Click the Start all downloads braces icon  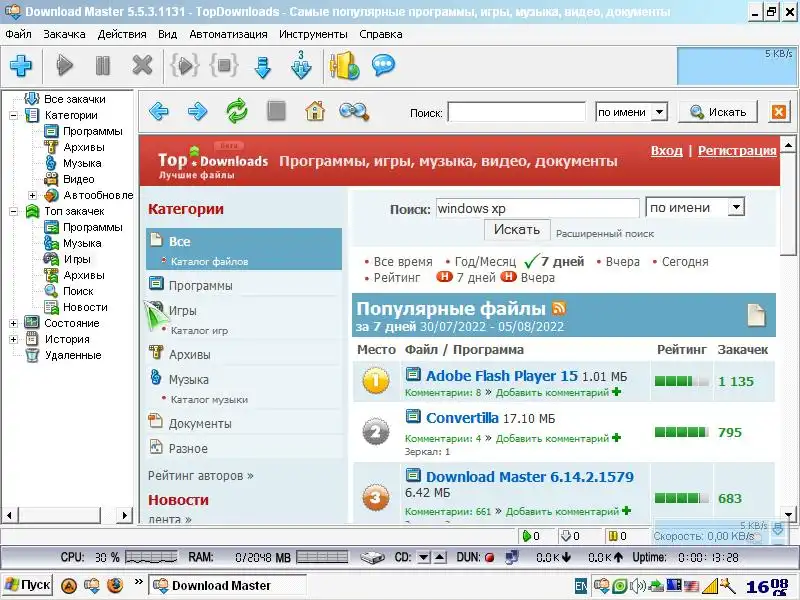(x=185, y=65)
